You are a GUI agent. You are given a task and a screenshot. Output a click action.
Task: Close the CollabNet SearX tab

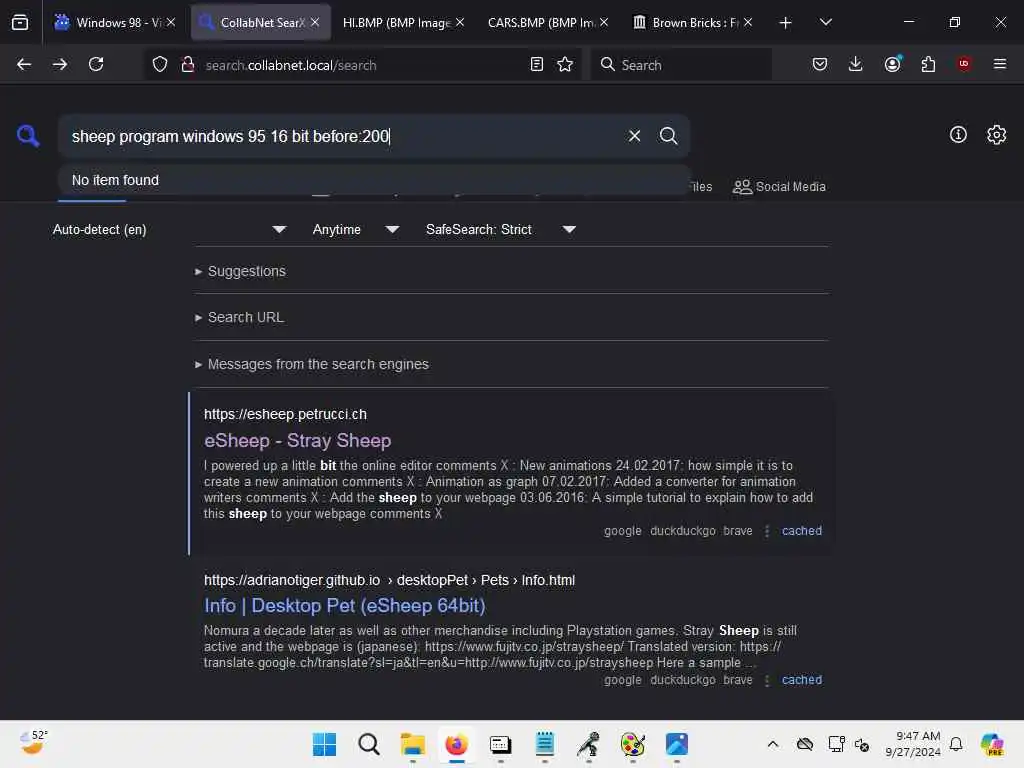(x=315, y=23)
